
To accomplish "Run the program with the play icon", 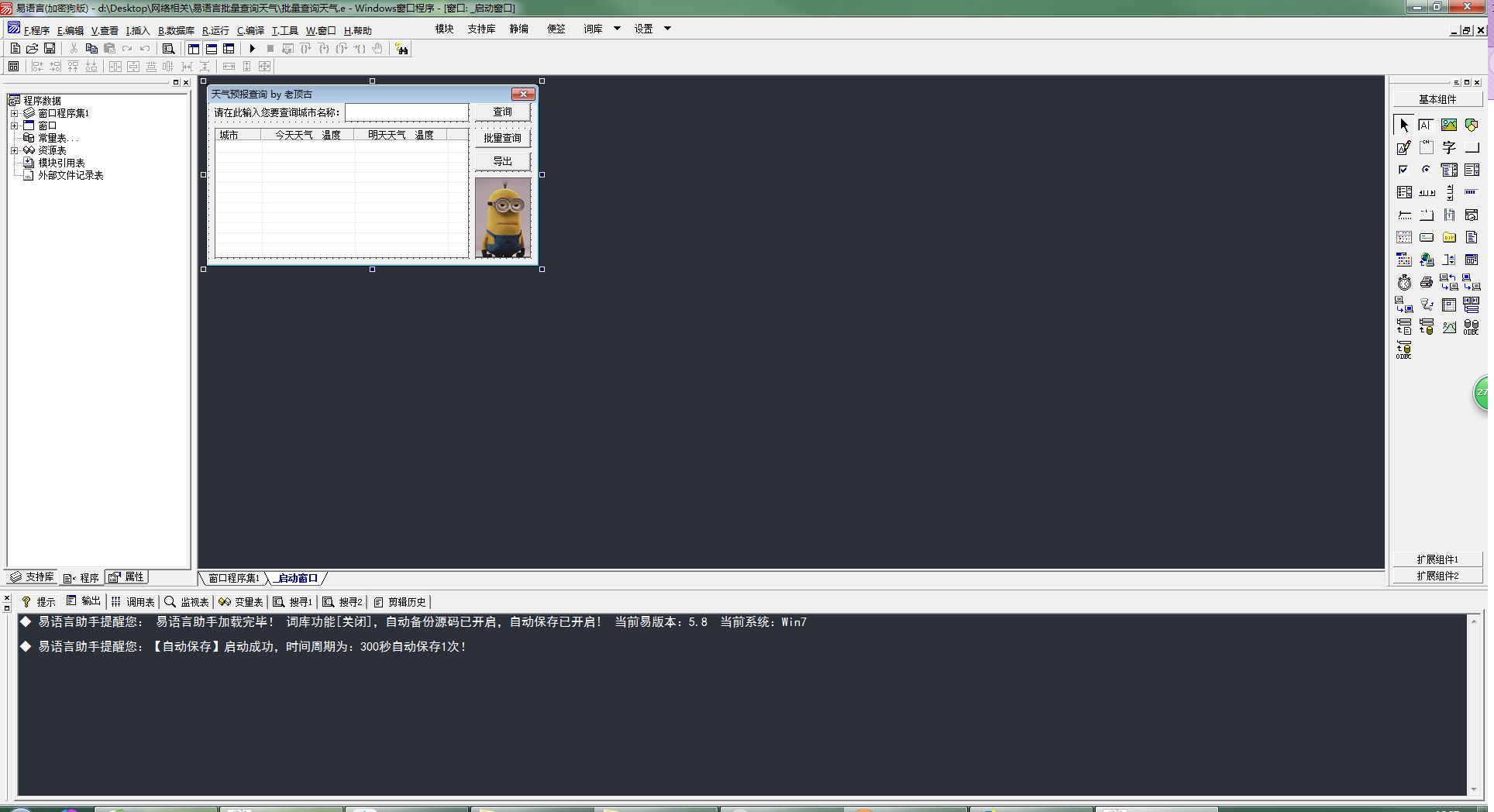I will [252, 49].
